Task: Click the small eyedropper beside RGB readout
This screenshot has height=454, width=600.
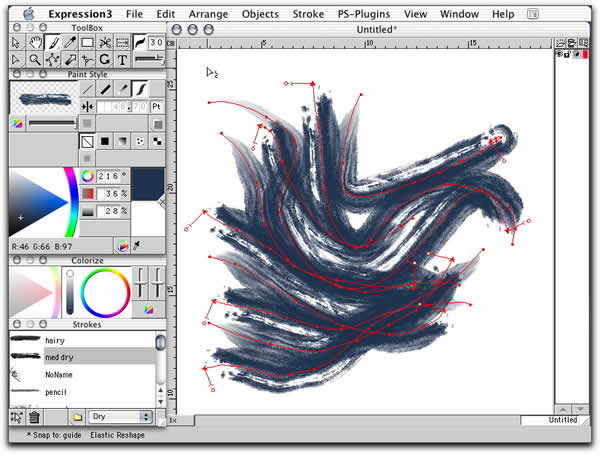Action: coord(137,246)
